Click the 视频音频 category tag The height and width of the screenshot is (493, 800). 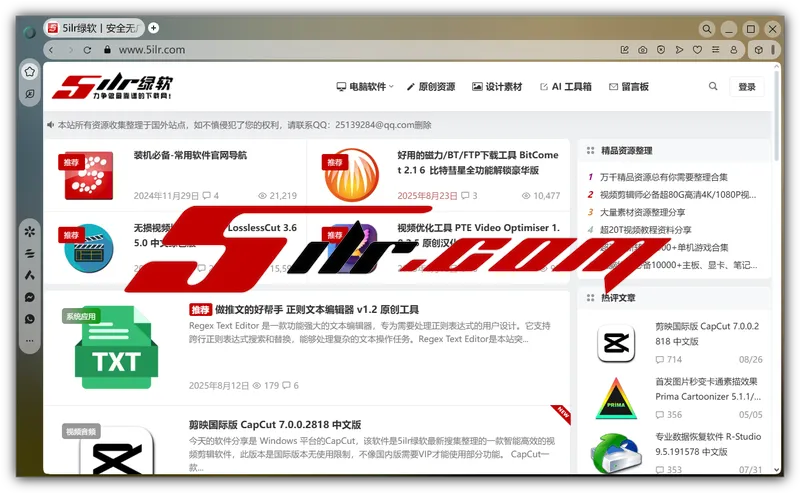pyautogui.click(x=81, y=432)
